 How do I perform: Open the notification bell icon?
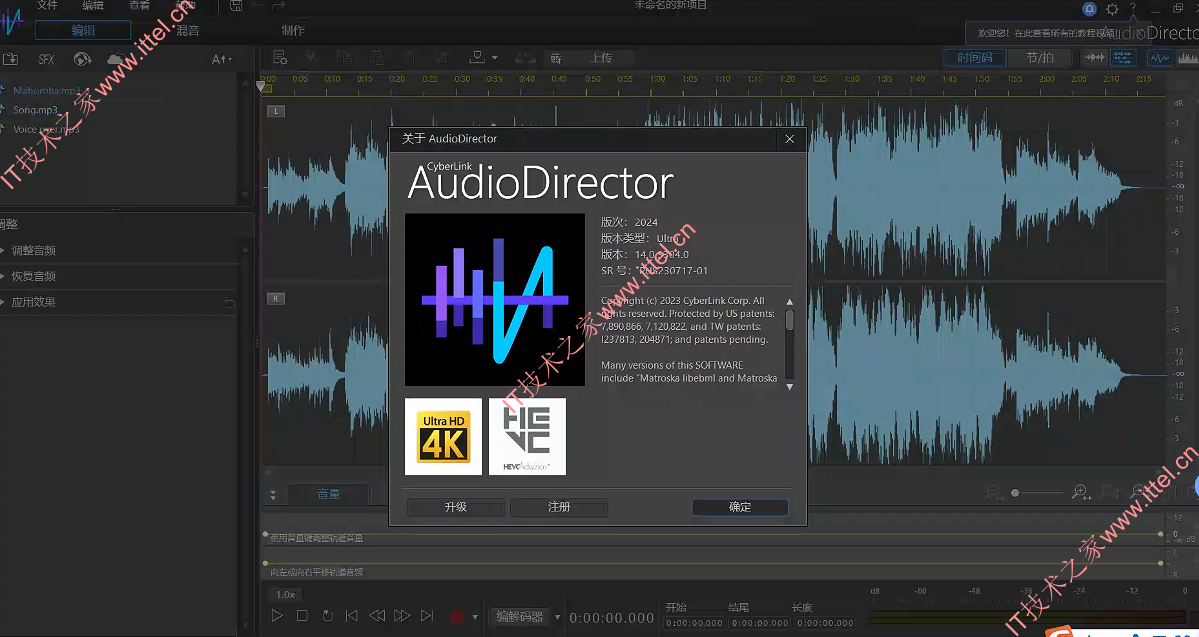coord(1090,8)
